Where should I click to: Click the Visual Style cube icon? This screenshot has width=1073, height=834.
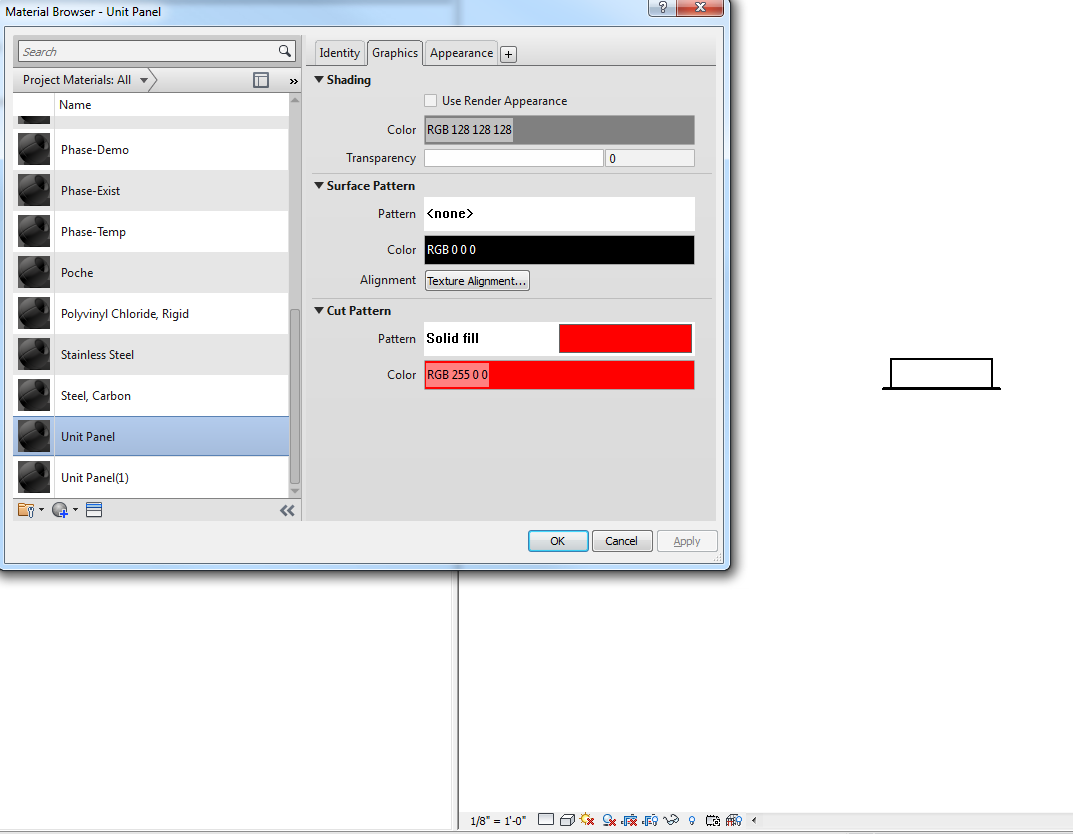coord(567,820)
